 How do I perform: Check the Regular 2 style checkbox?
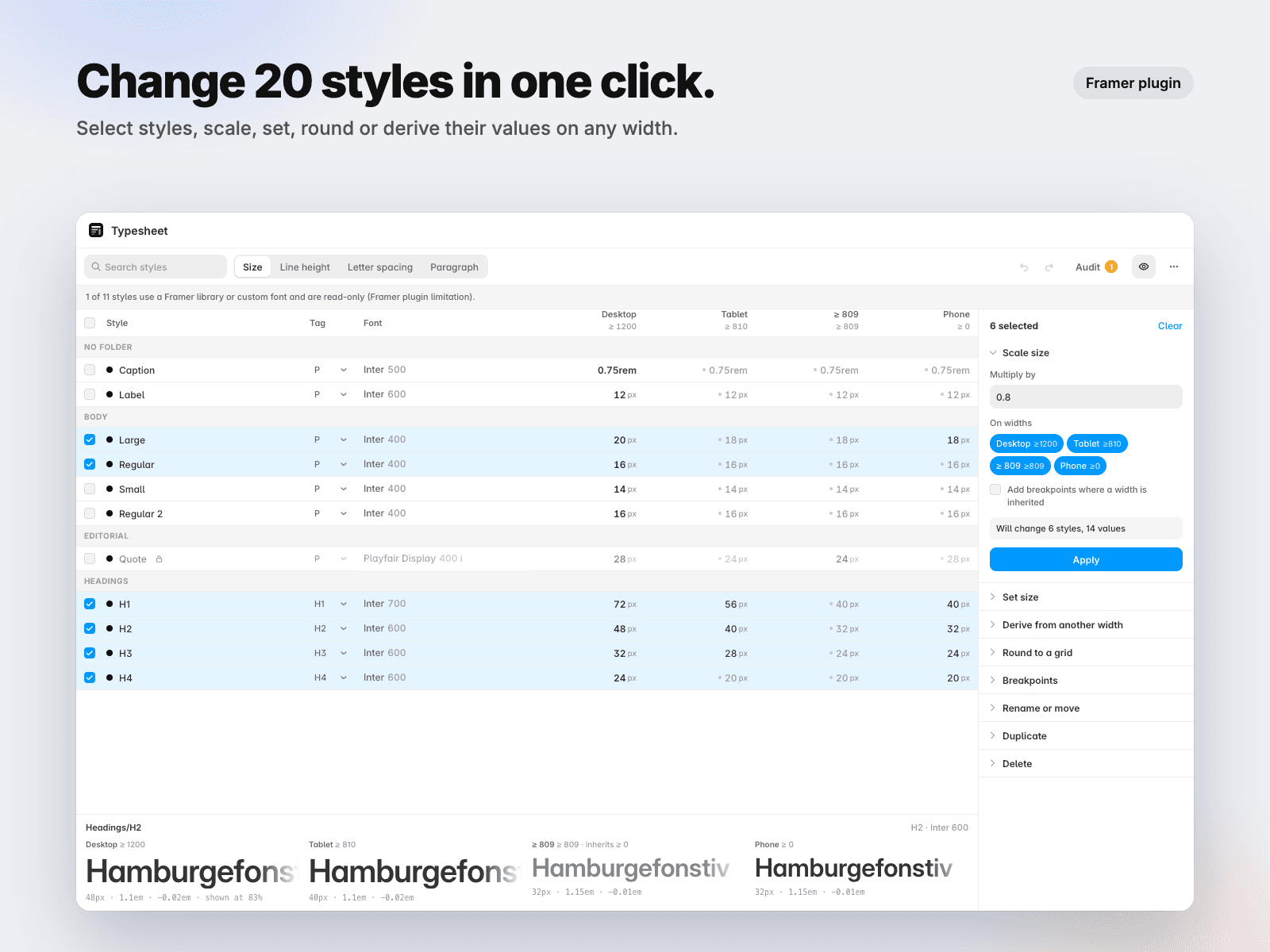90,513
